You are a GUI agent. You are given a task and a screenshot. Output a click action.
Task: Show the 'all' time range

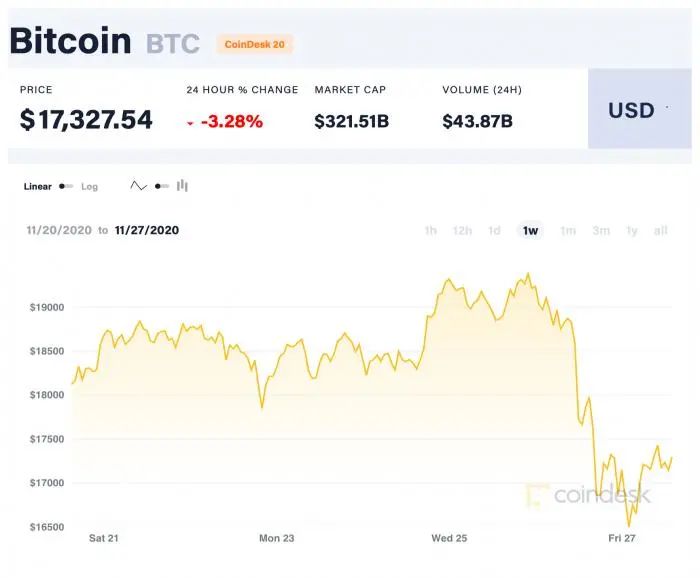660,230
